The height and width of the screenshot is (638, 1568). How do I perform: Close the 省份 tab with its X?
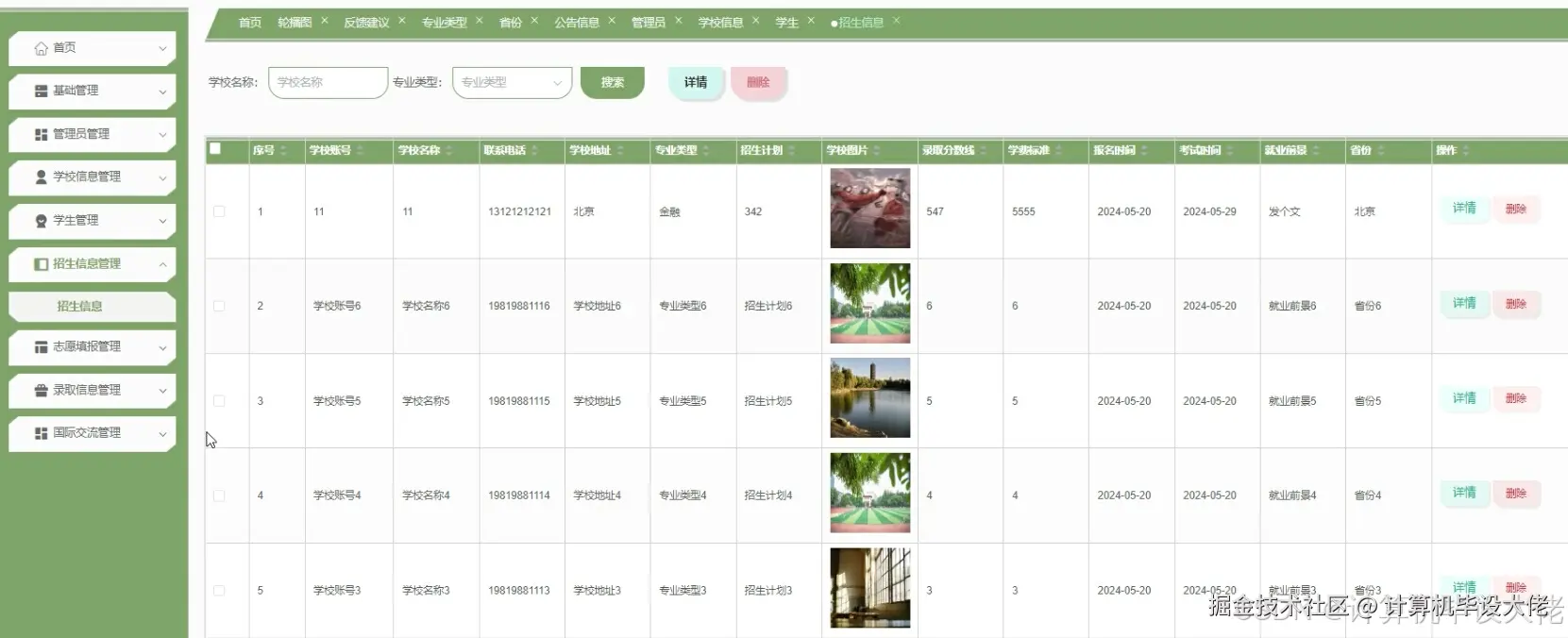tap(534, 21)
